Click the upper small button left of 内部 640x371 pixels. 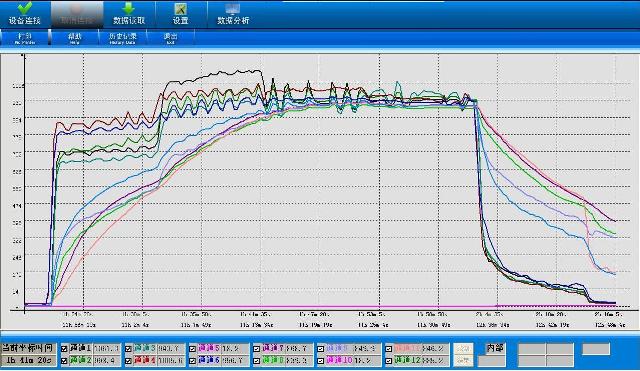(x=463, y=349)
